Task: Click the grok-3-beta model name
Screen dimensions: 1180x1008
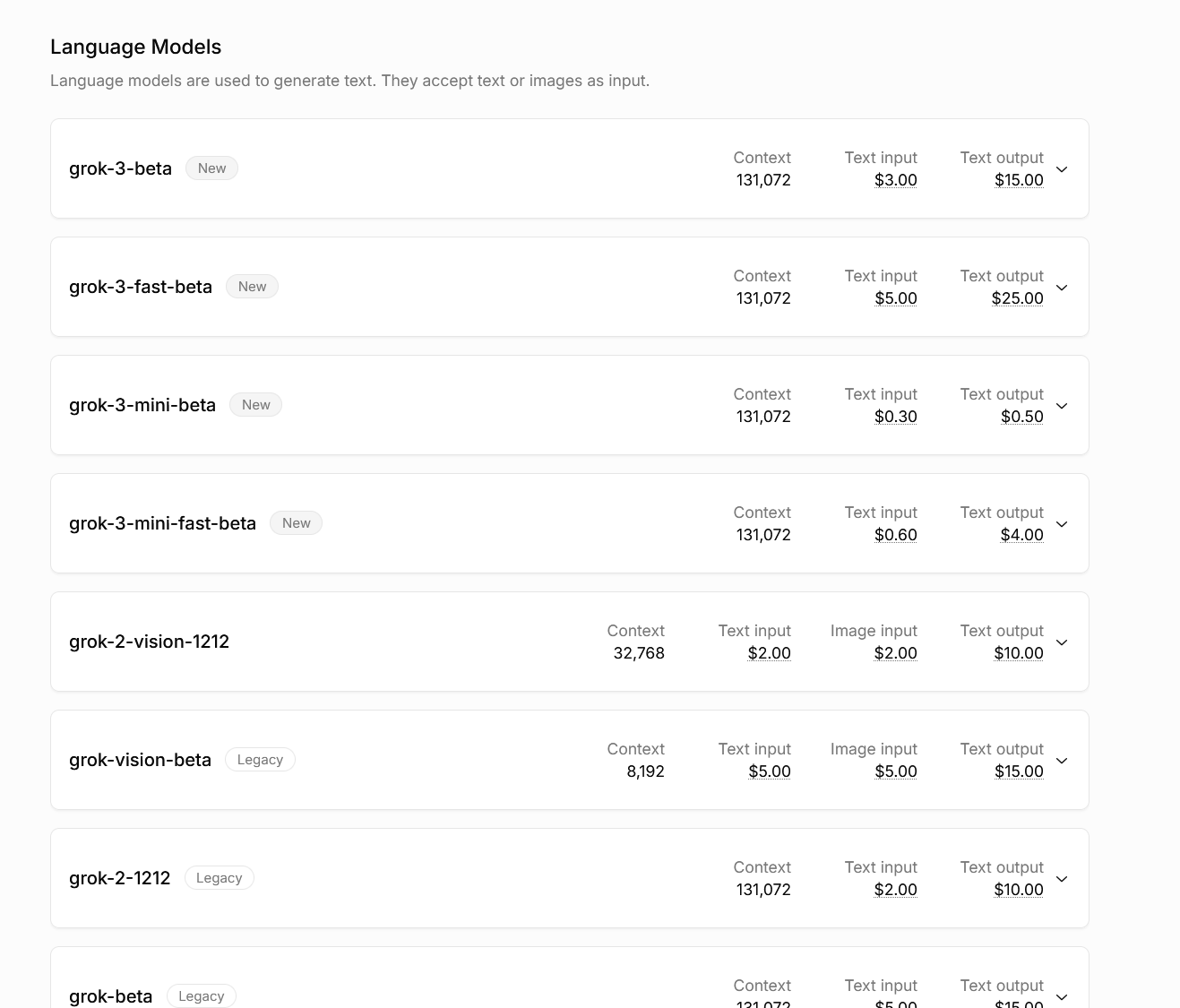Action: pyautogui.click(x=120, y=168)
